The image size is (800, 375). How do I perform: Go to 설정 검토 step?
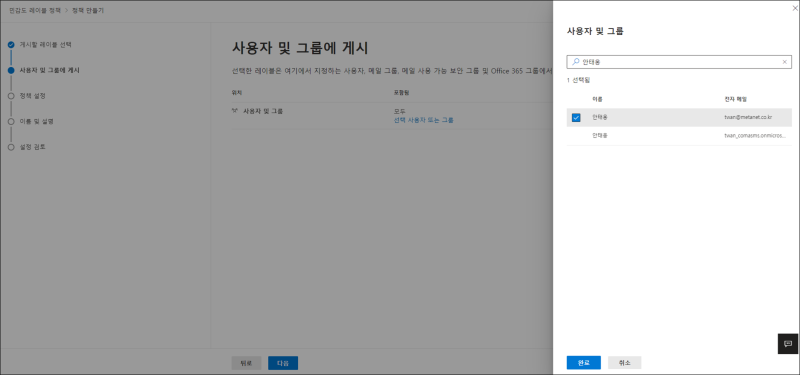pyautogui.click(x=33, y=147)
